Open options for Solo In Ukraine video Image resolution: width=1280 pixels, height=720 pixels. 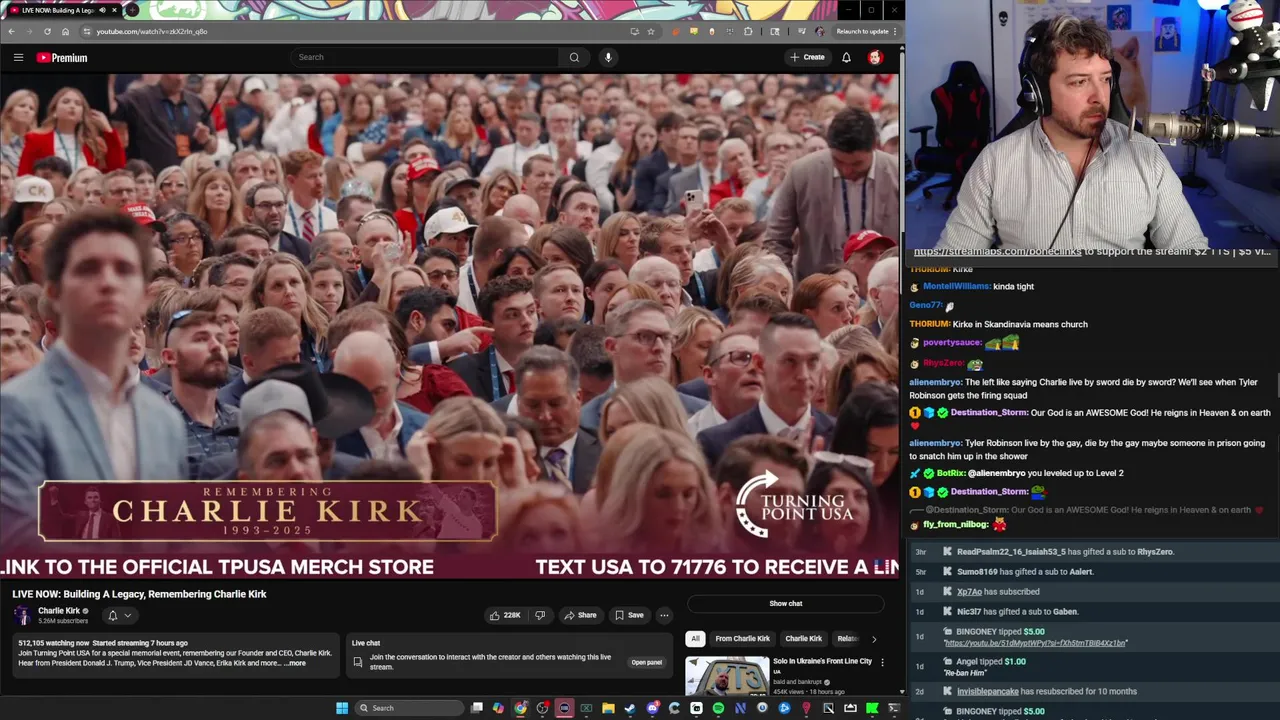pyautogui.click(x=882, y=662)
